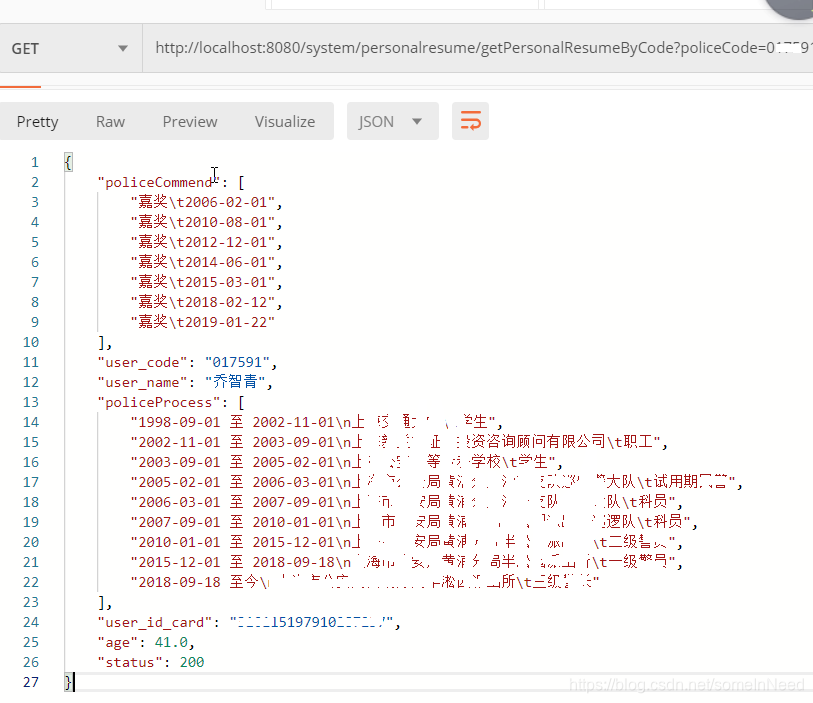Click the value "嘉奖\t2019-01-22"
The height and width of the screenshot is (703, 813).
pyautogui.click(x=202, y=322)
